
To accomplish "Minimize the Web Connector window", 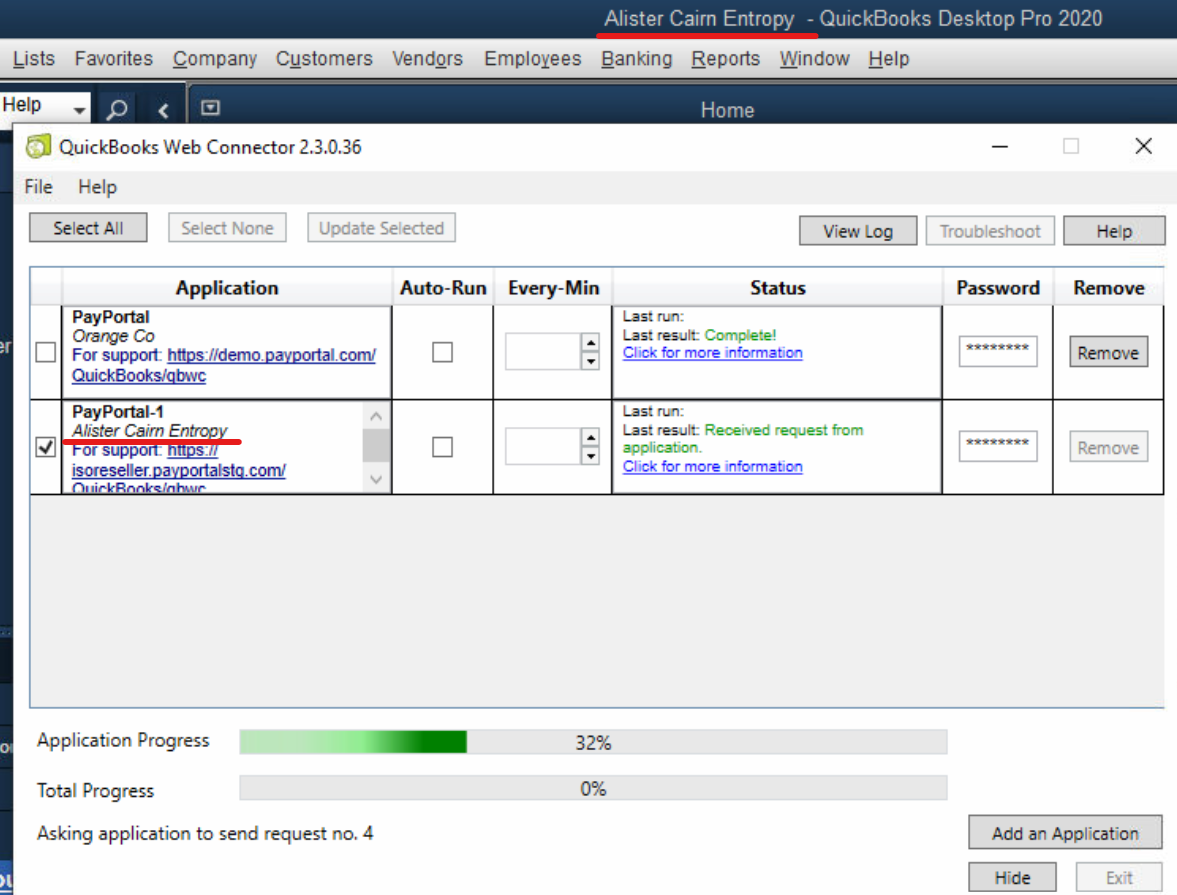I will [999, 146].
